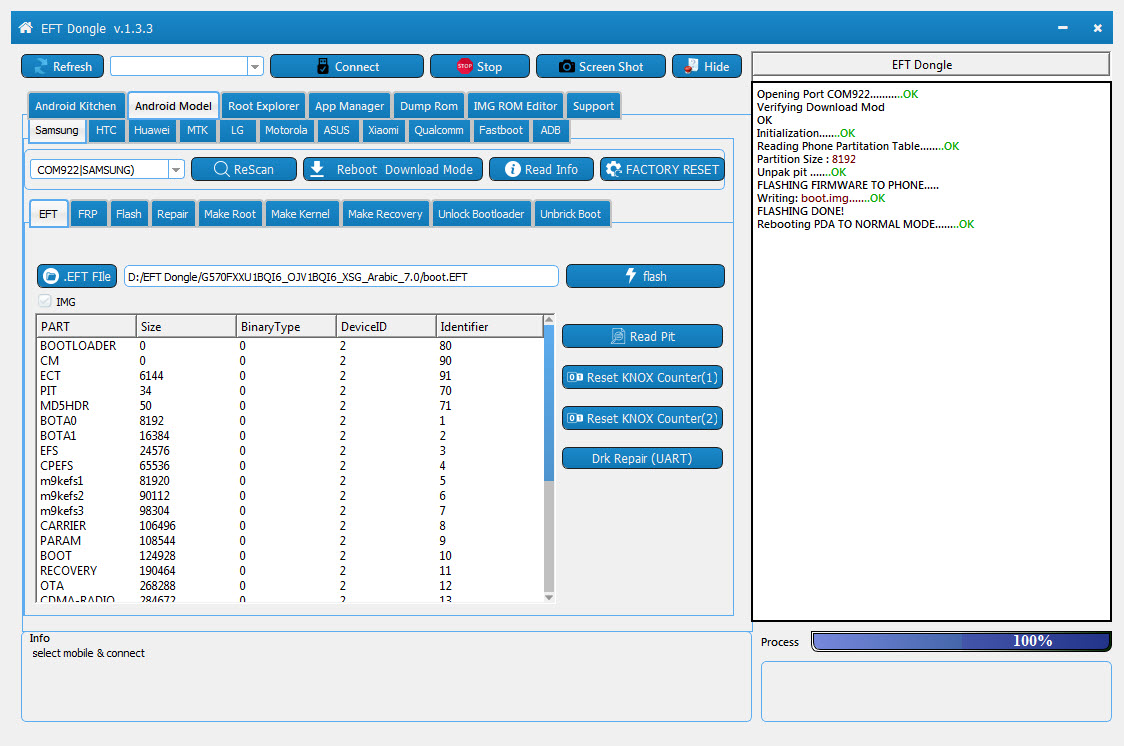Select the Huawei brand tab

point(152,130)
